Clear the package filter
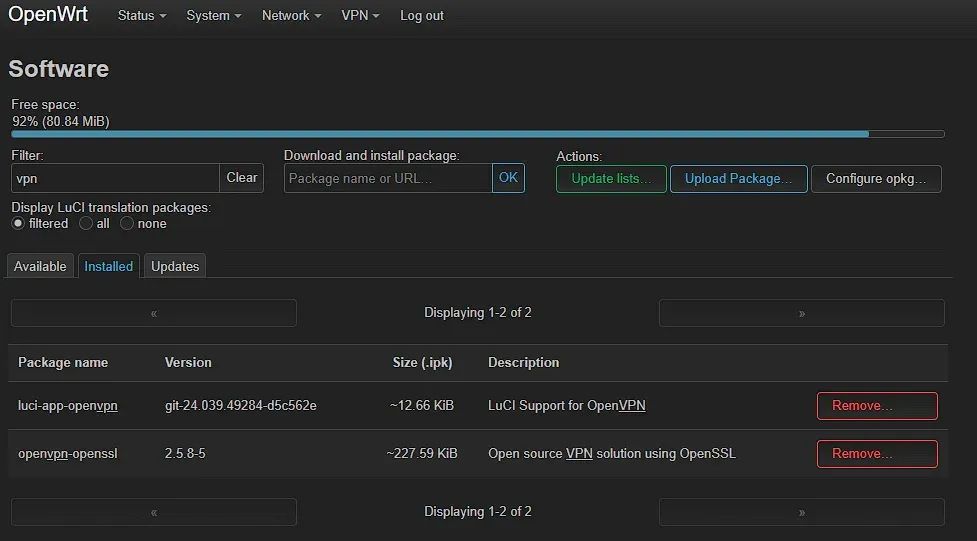The width and height of the screenshot is (977, 541). click(x=242, y=178)
